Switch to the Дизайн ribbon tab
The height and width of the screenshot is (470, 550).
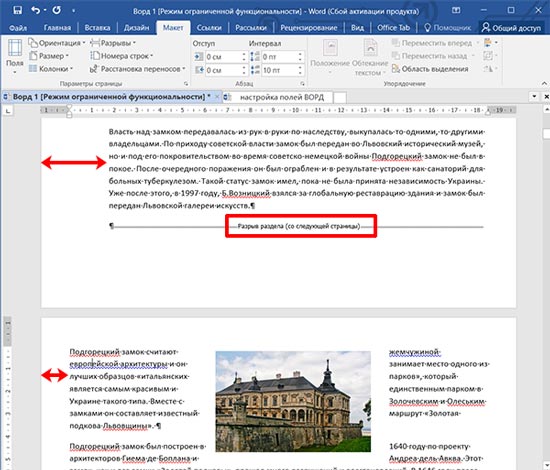[136, 28]
